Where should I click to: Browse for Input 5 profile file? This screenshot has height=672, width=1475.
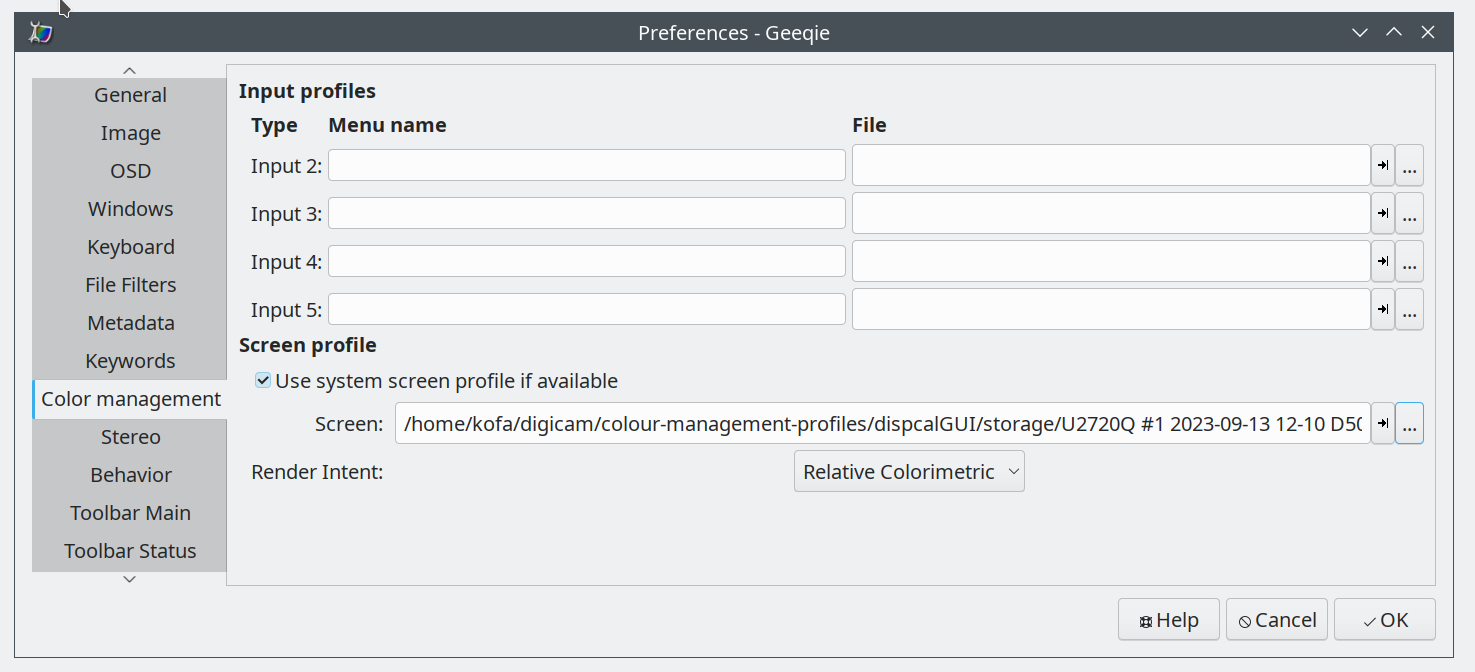click(x=1409, y=309)
